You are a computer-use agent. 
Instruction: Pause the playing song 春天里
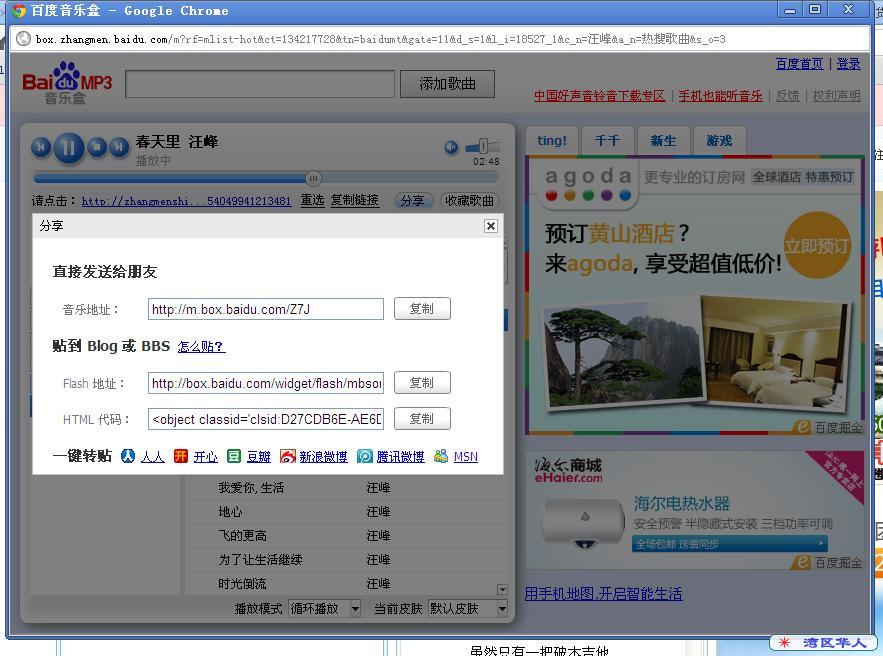click(x=69, y=148)
